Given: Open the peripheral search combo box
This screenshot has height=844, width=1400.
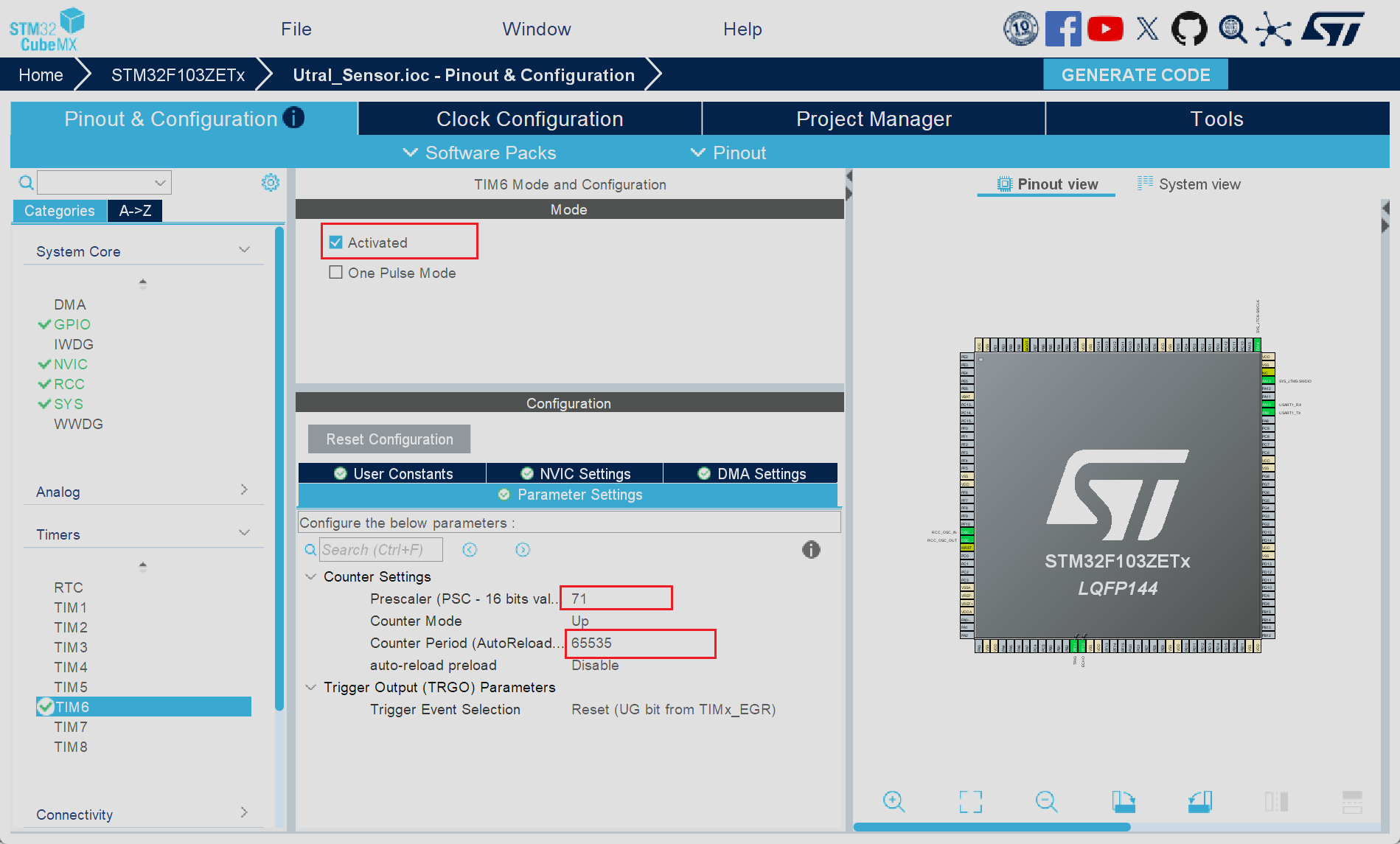Looking at the screenshot, I should 104,182.
